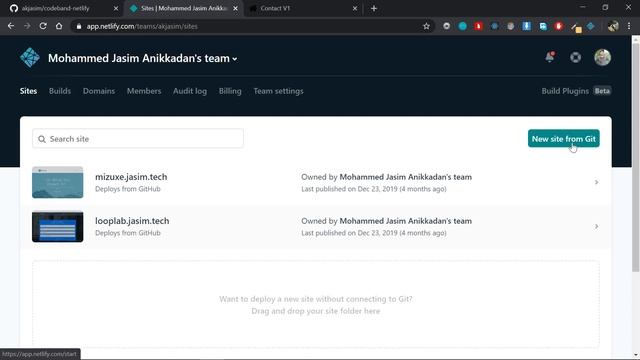
Task: Click the search magnifier icon
Action: click(x=42, y=139)
